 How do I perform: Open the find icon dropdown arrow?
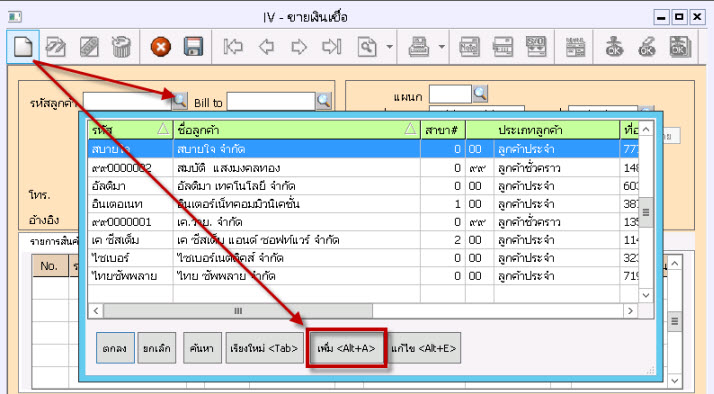[x=389, y=46]
